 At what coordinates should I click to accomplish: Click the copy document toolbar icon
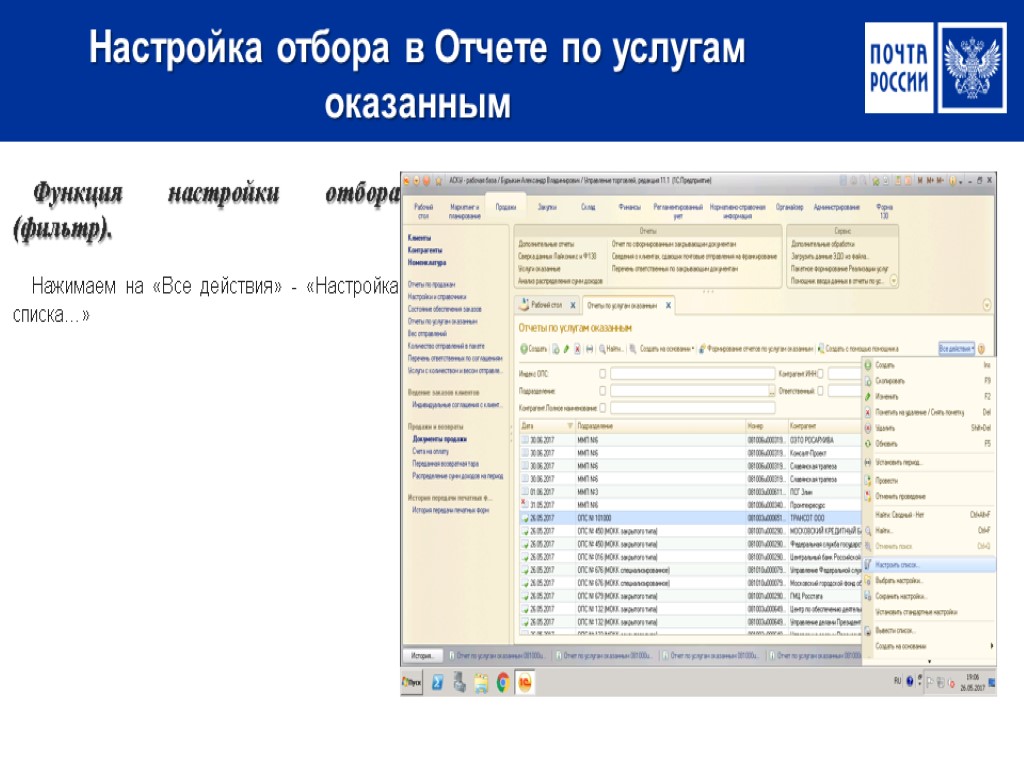[556, 349]
